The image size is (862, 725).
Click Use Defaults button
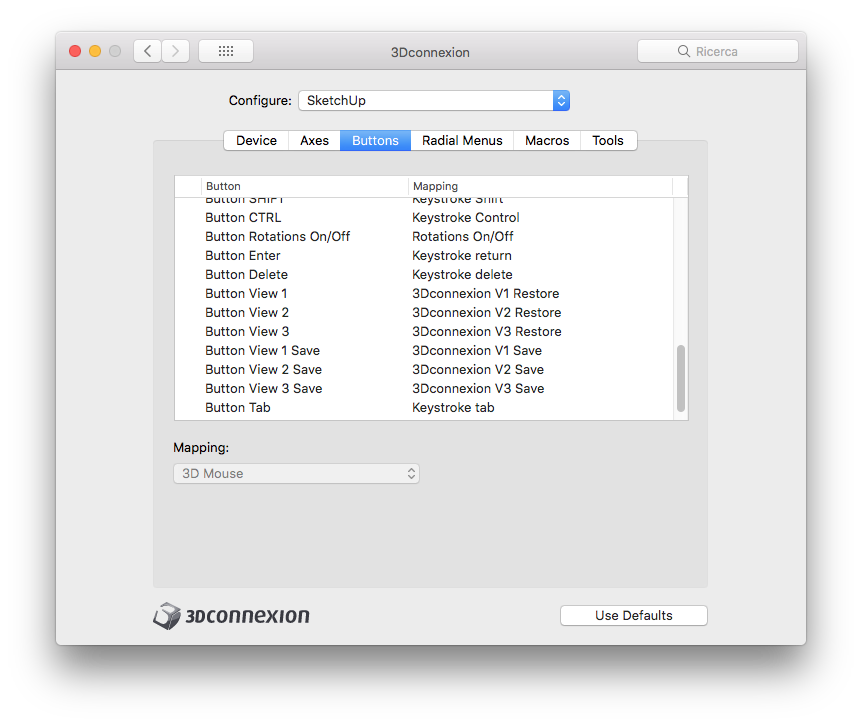pyautogui.click(x=634, y=616)
